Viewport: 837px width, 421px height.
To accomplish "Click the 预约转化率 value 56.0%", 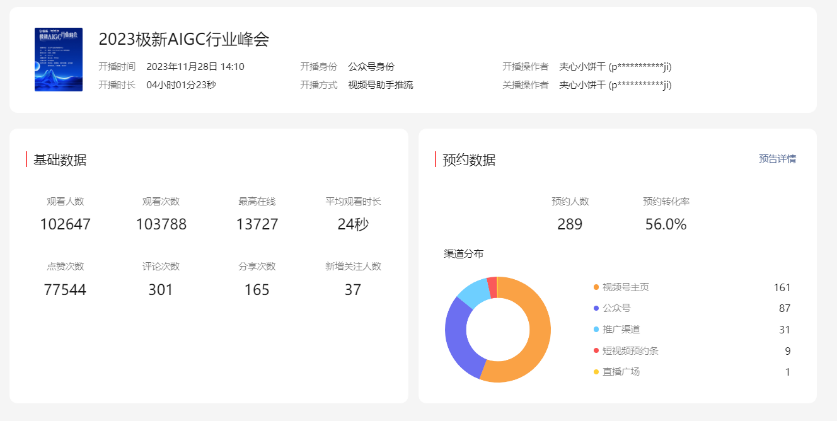I will tap(666, 225).
